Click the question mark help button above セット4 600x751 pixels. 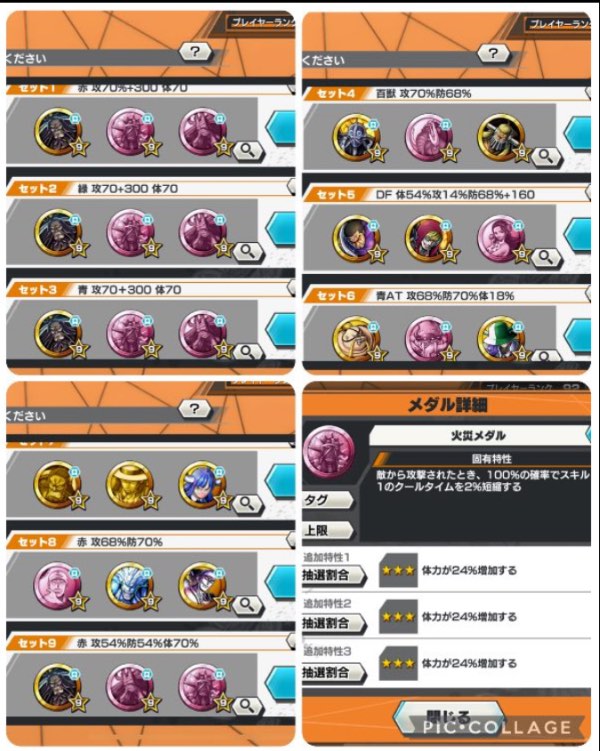click(x=493, y=53)
